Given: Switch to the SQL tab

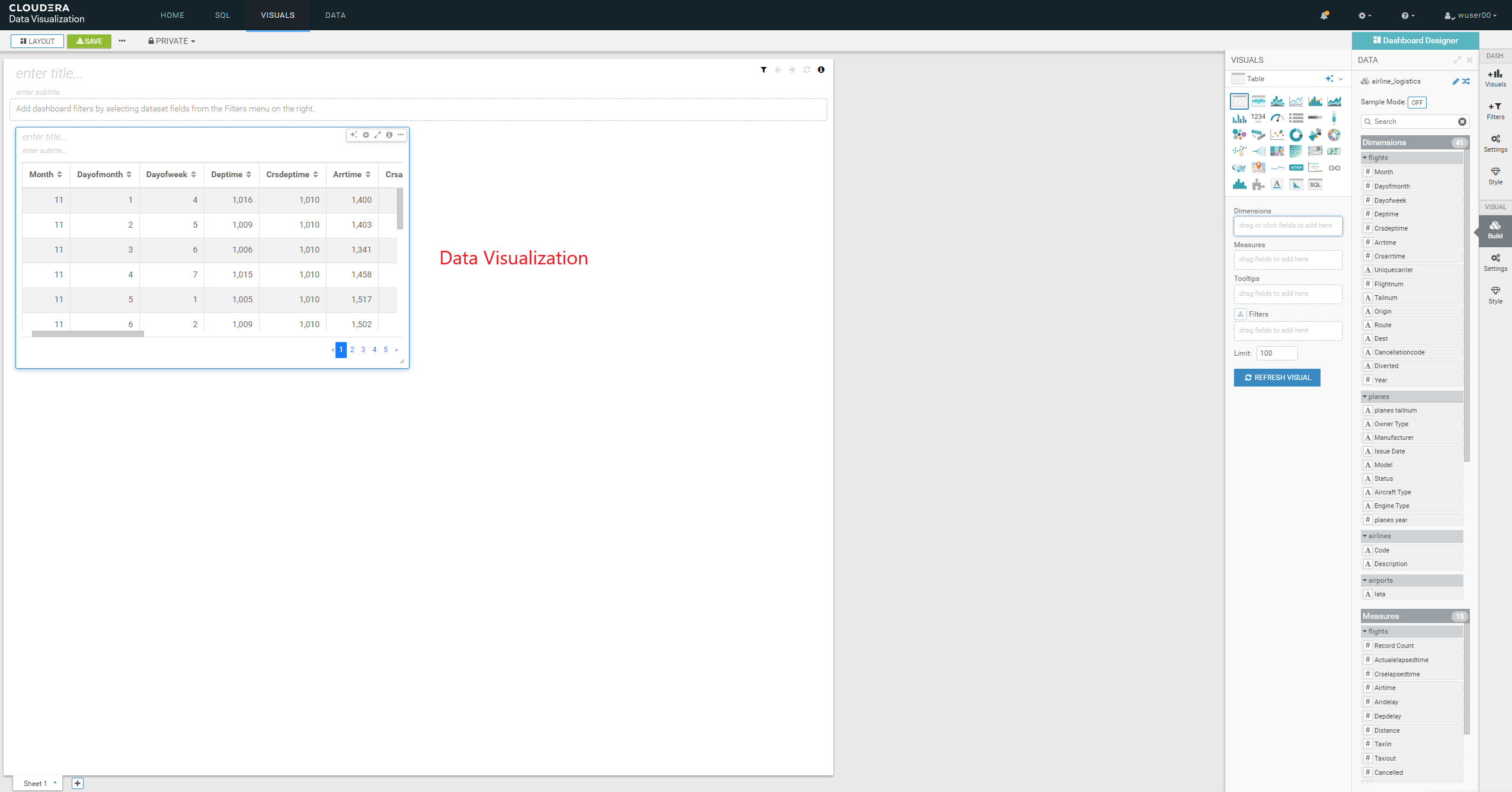Looking at the screenshot, I should (222, 15).
